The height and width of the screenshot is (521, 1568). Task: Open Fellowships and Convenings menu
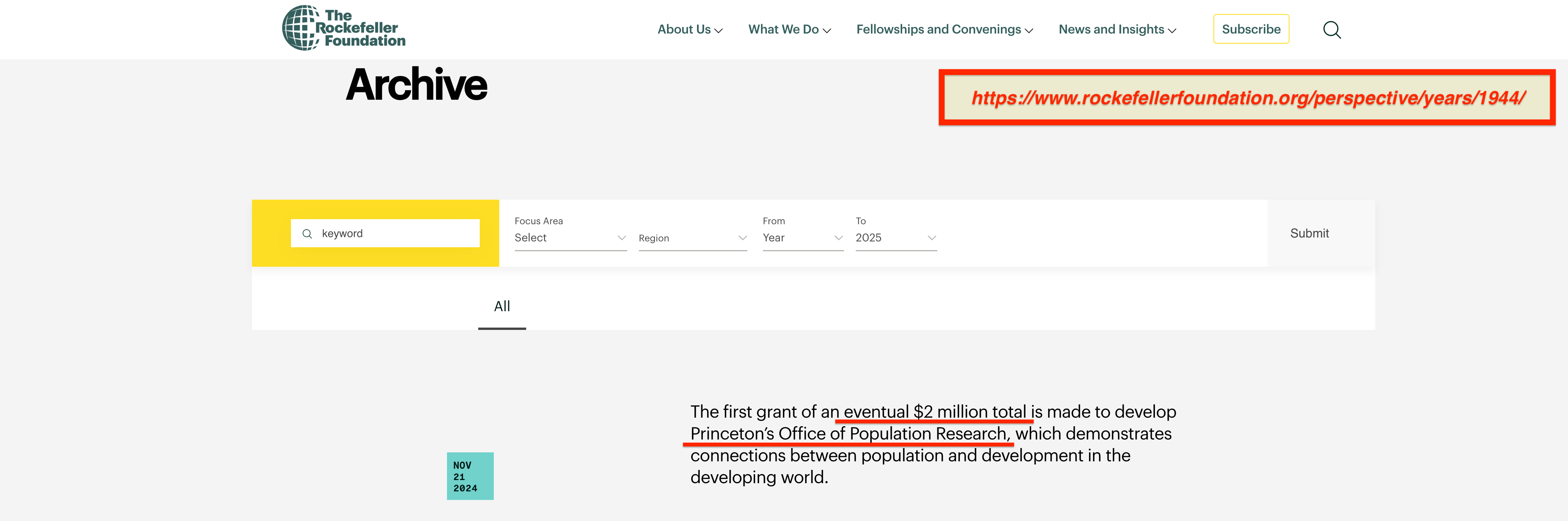coord(945,29)
